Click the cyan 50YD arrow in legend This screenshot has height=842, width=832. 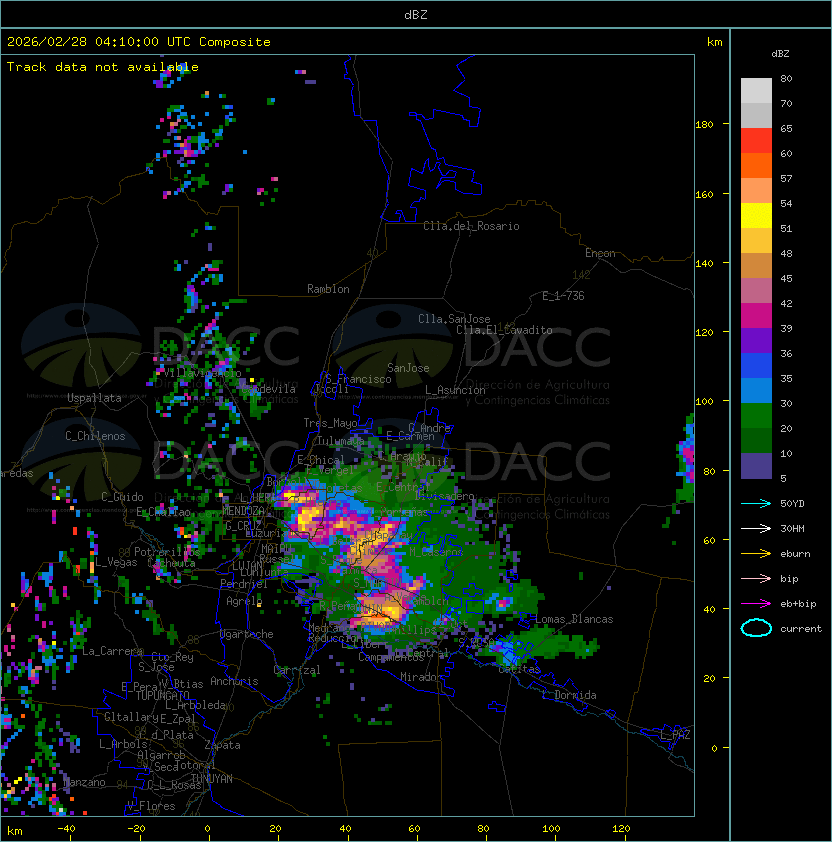[756, 503]
